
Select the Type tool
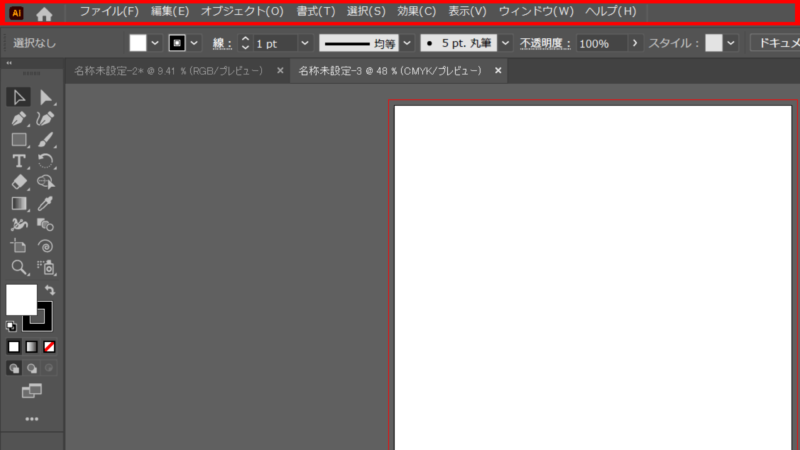(18, 161)
